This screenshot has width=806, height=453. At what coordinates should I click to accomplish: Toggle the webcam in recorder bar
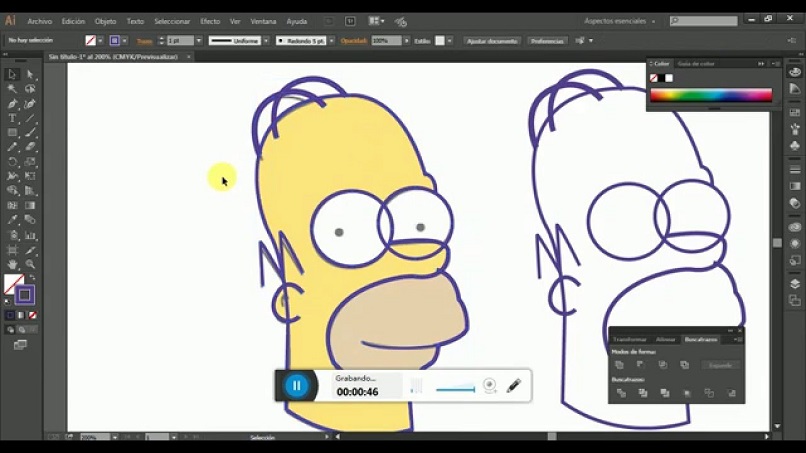click(490, 386)
